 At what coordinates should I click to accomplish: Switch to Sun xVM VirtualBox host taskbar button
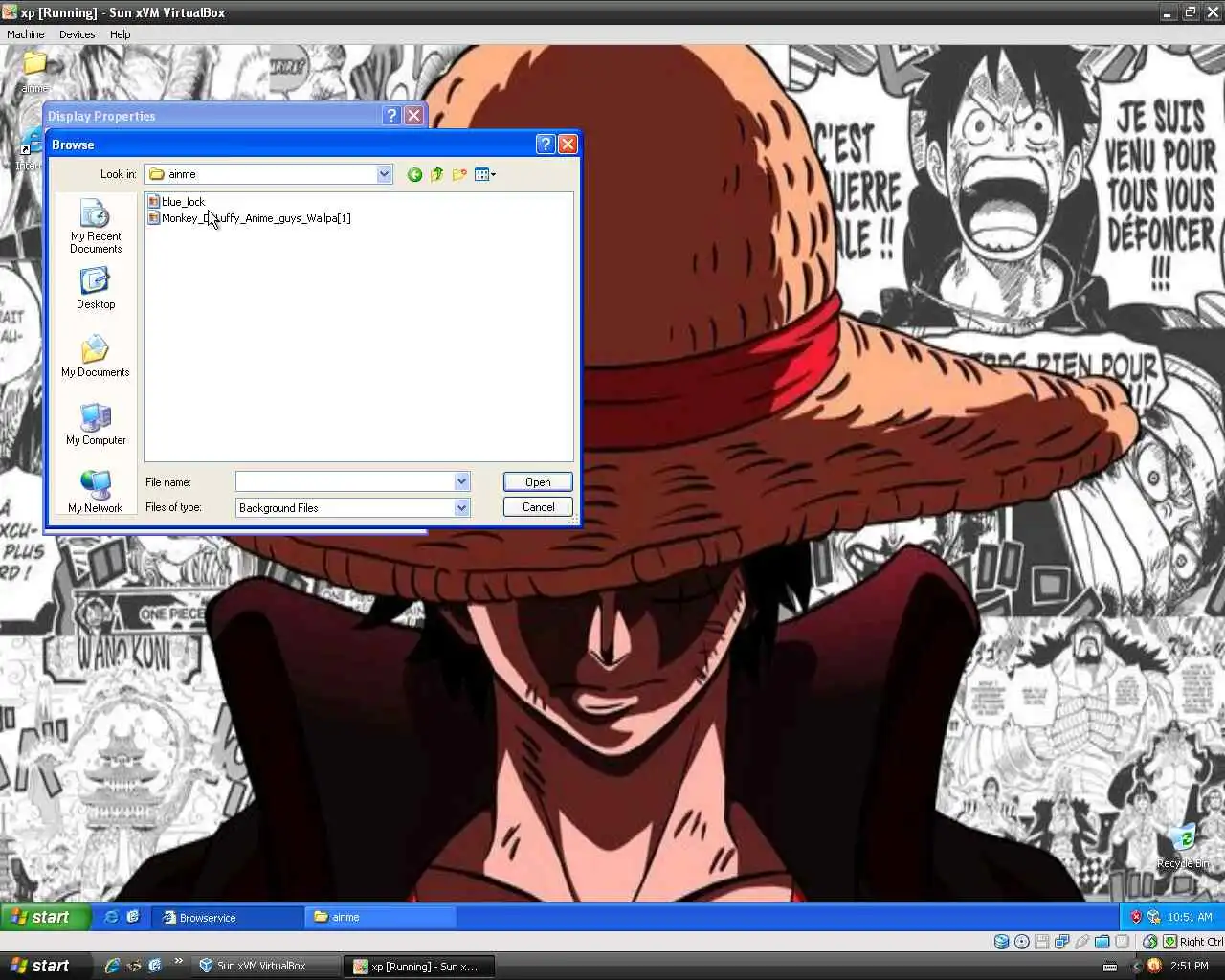[x=266, y=966]
